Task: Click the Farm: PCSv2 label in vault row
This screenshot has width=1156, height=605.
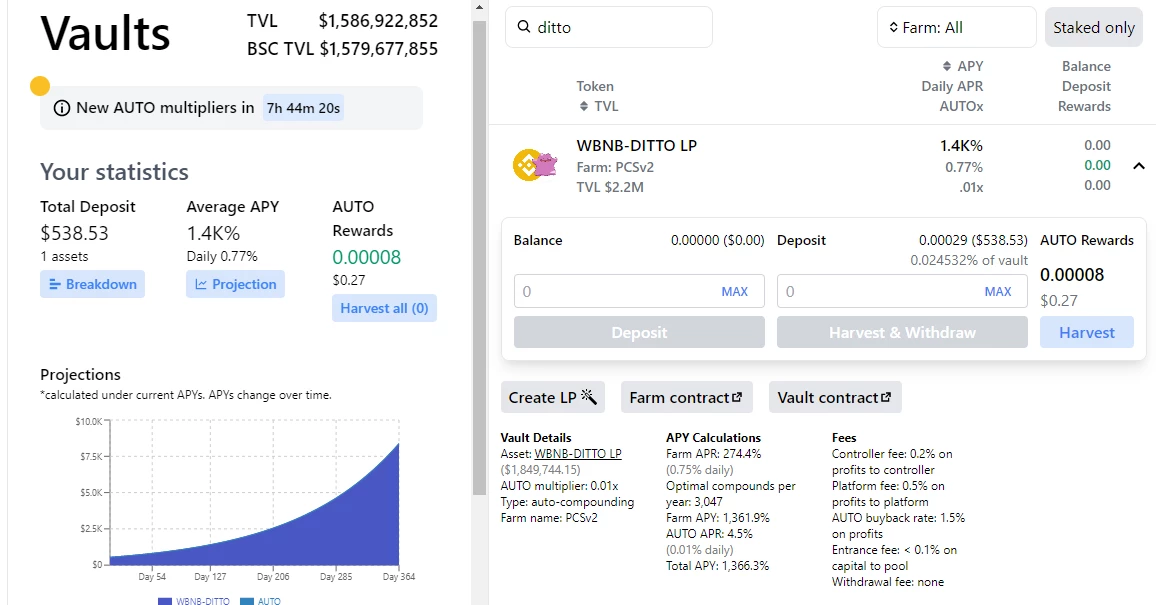Action: 615,167
